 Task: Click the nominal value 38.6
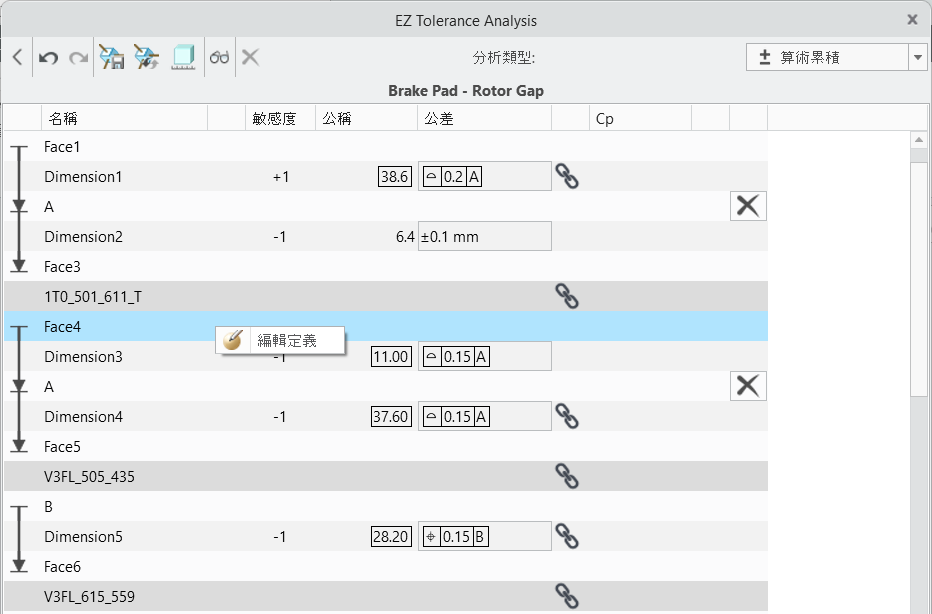tap(395, 177)
